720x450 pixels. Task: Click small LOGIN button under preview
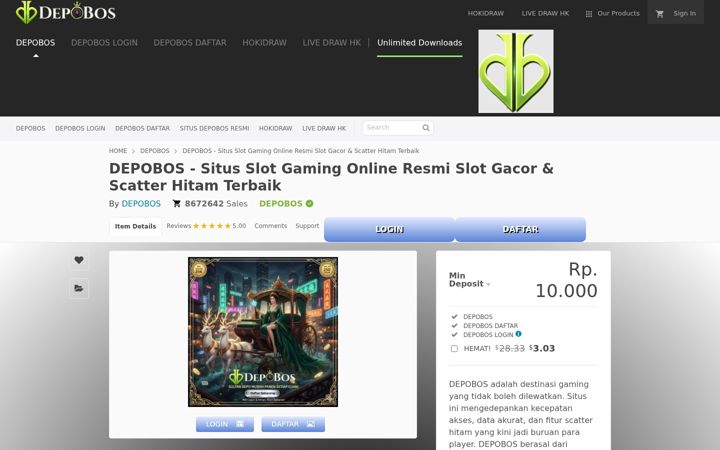tap(225, 424)
